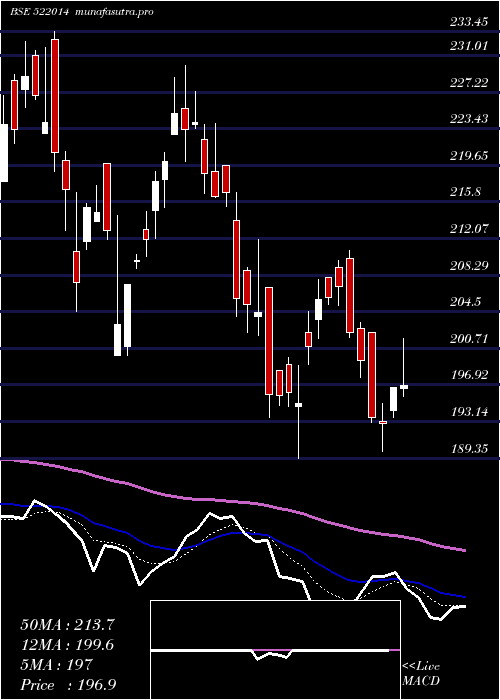Click the 193.14 price label

click(467, 412)
